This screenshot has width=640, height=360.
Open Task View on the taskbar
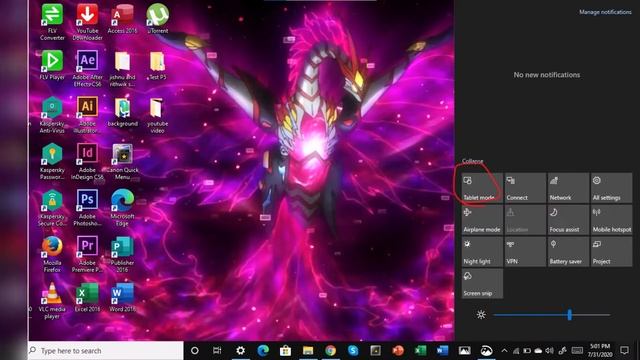(218, 350)
